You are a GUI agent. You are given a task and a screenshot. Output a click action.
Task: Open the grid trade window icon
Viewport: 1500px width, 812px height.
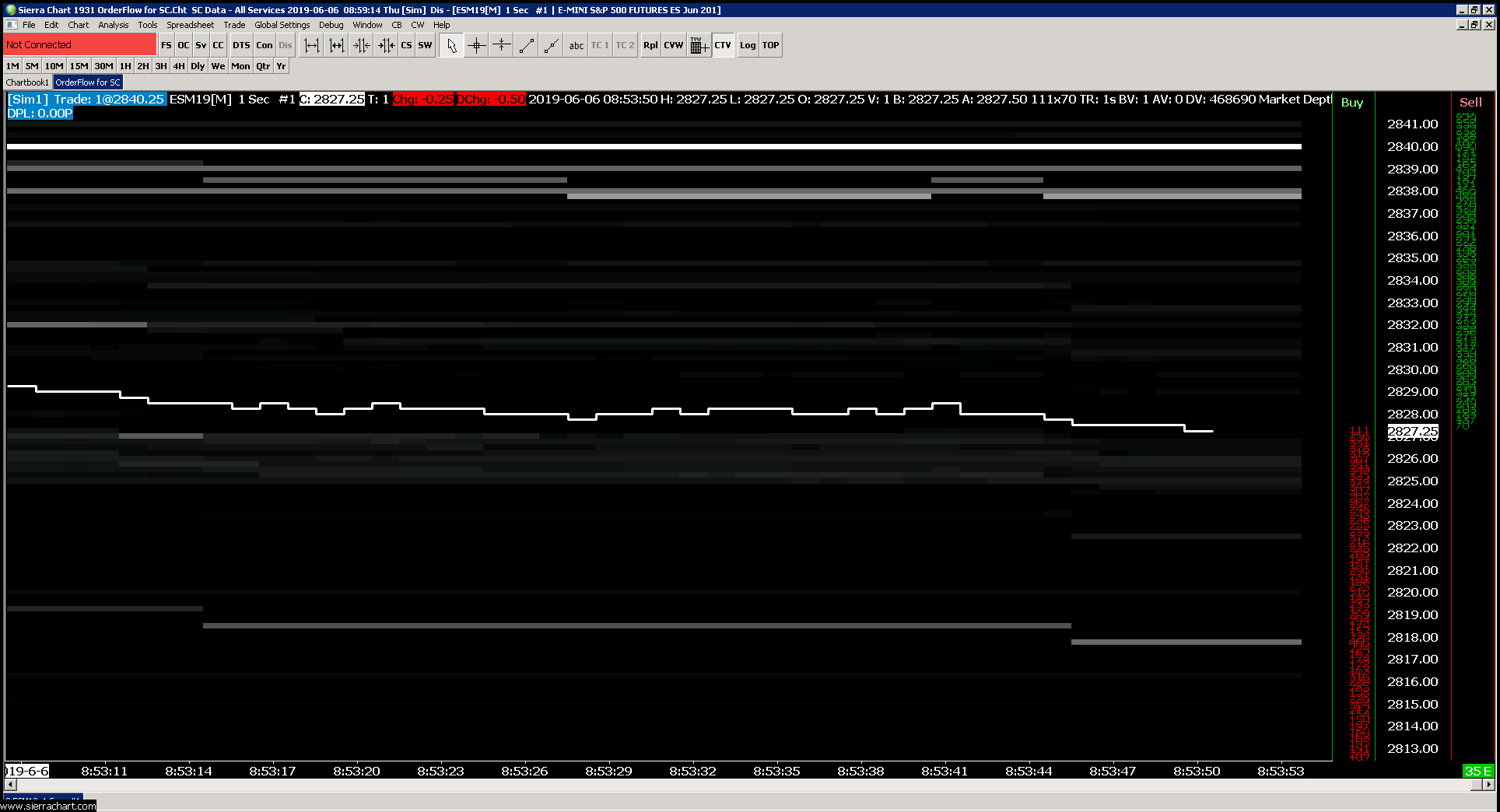tap(698, 45)
